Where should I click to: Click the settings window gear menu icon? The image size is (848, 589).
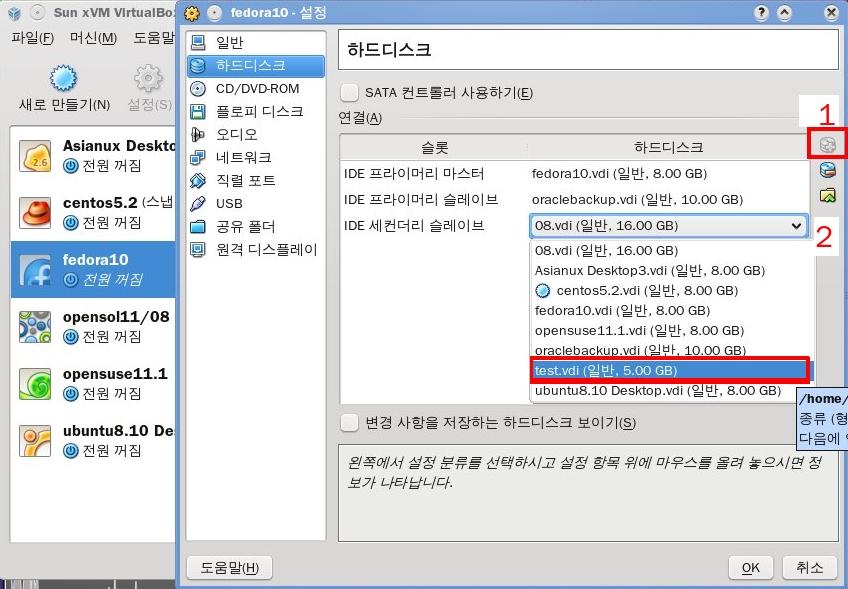[192, 13]
